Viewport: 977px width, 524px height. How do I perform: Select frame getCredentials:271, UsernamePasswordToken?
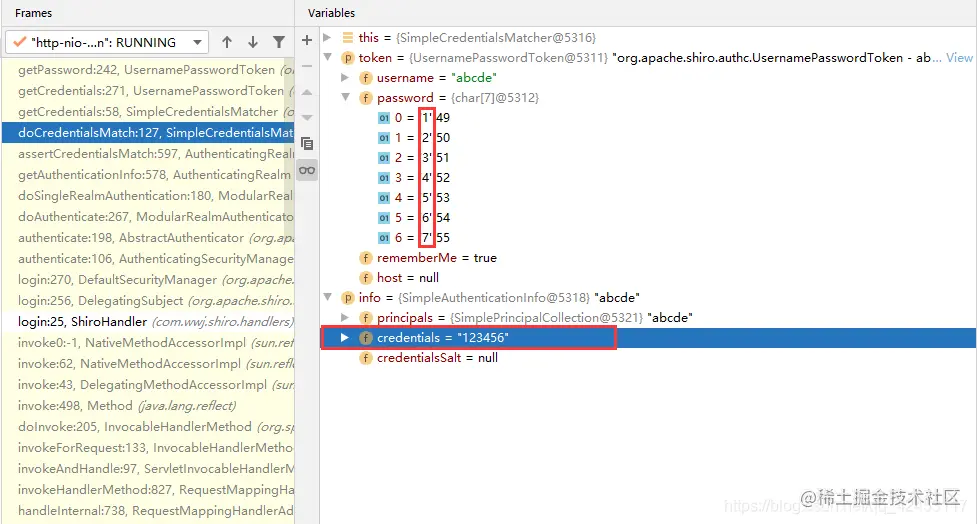148,91
